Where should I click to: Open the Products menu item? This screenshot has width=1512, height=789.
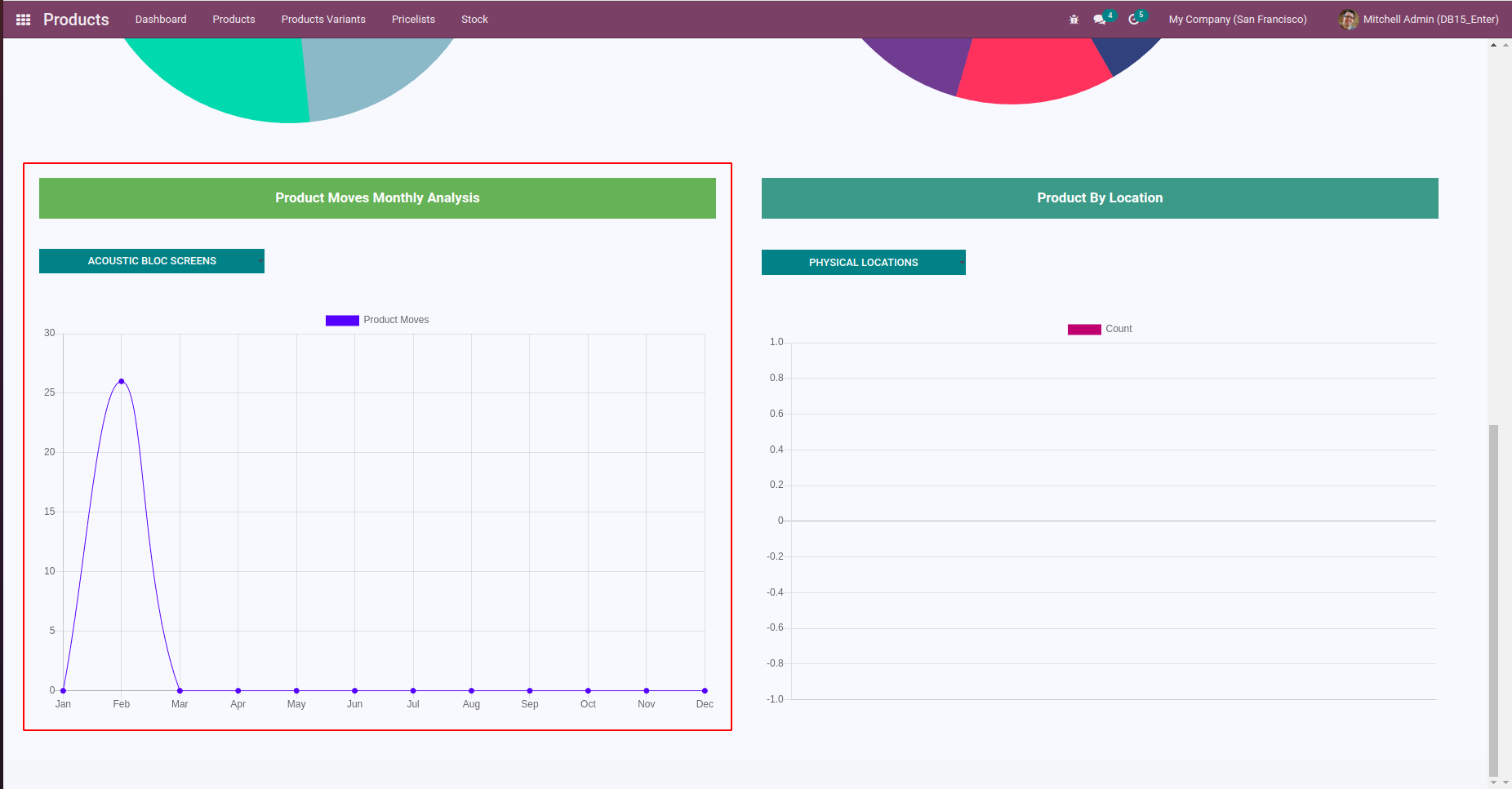[233, 20]
